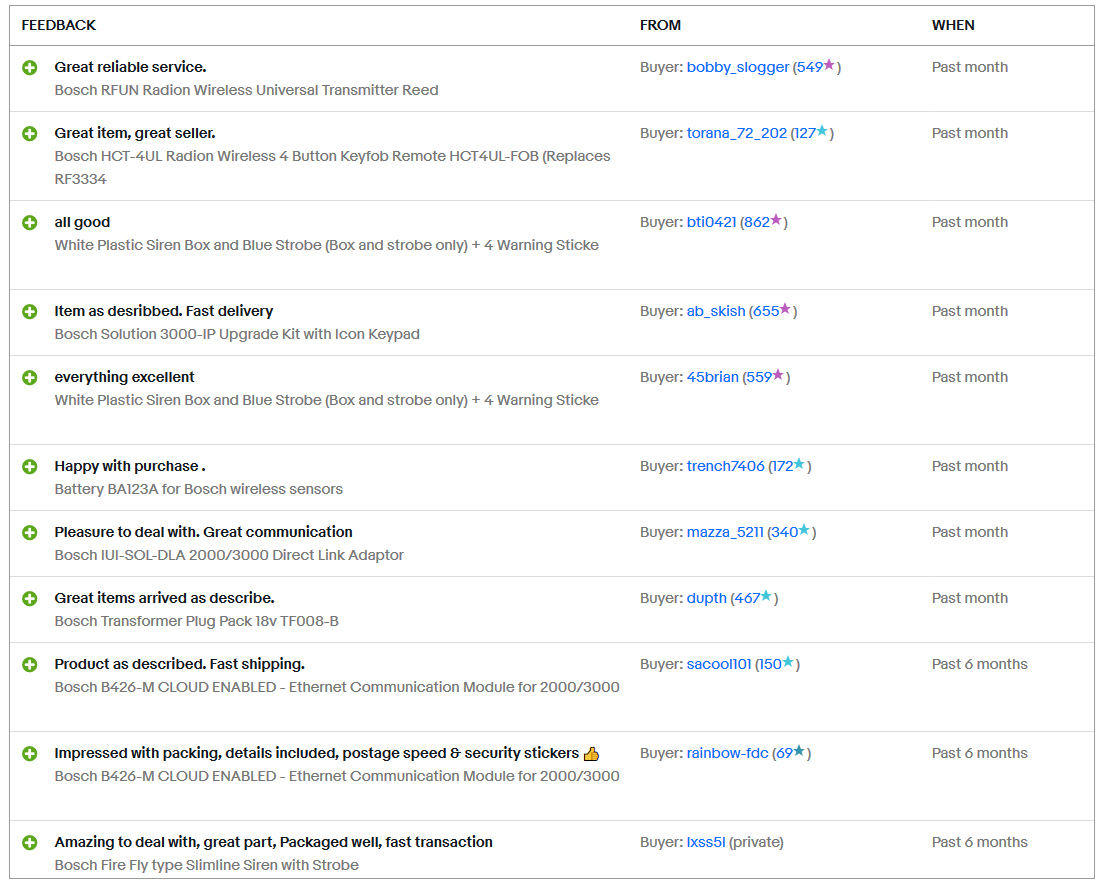Open buyer profile bobby_slogger
Image resolution: width=1105 pixels, height=881 pixels.
(x=737, y=68)
